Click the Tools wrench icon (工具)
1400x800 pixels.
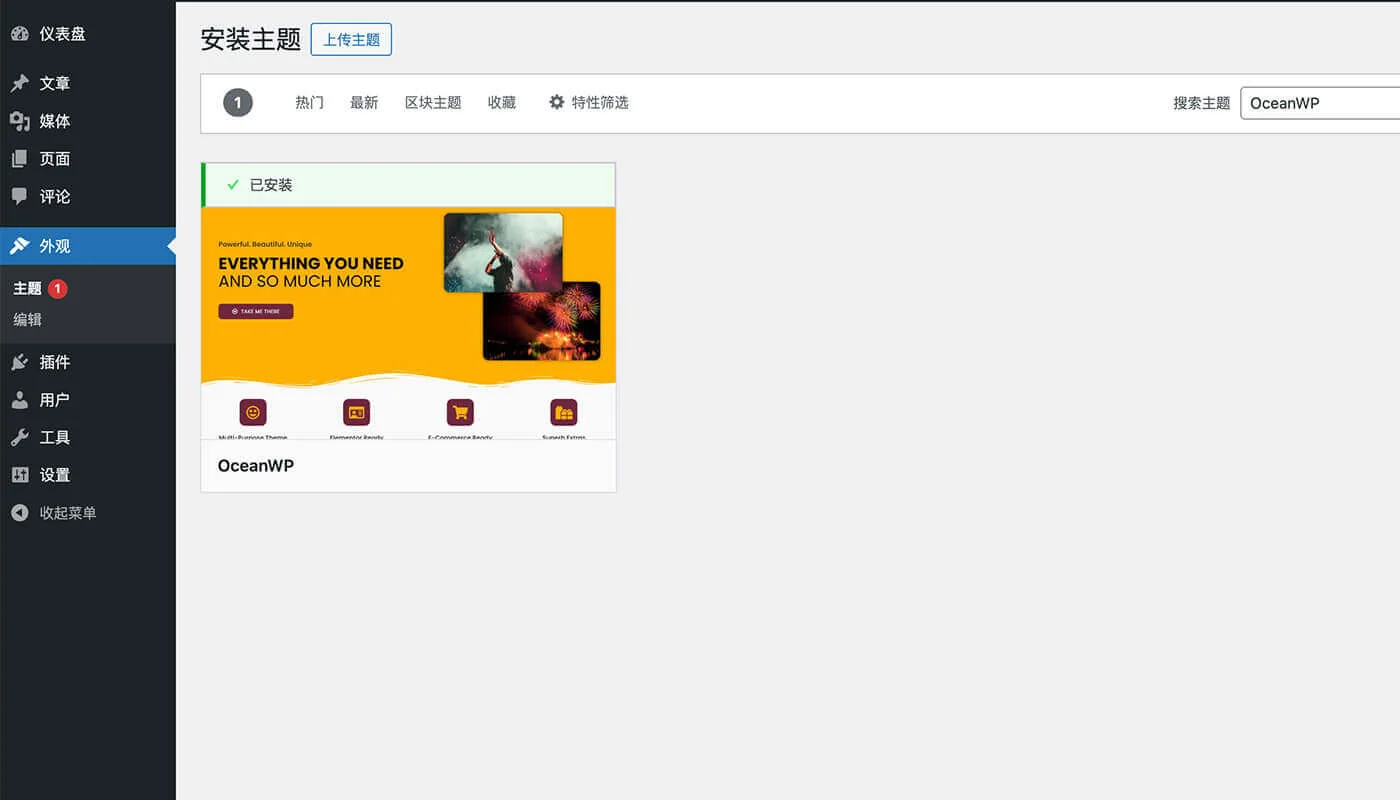(20, 438)
